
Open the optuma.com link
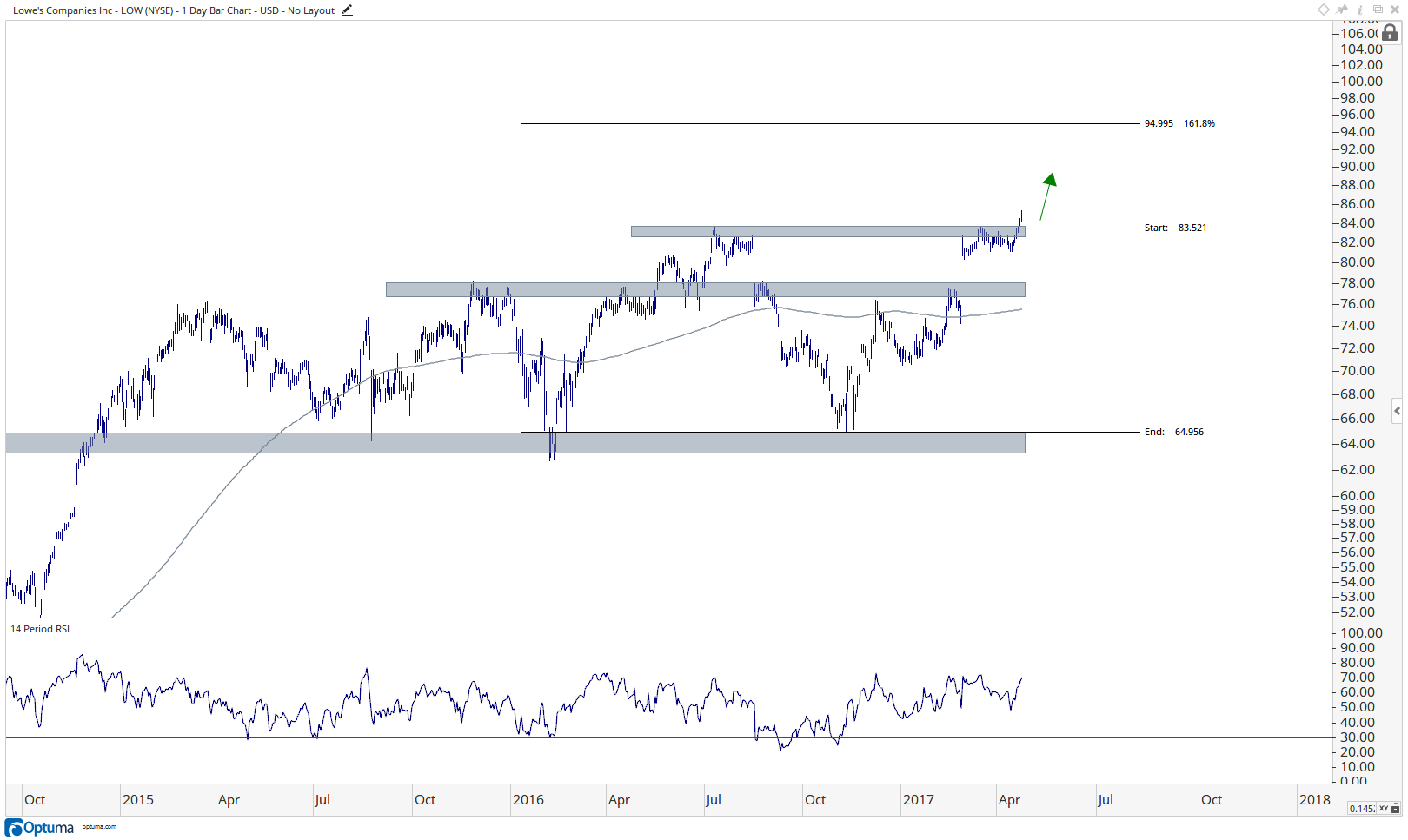click(99, 827)
